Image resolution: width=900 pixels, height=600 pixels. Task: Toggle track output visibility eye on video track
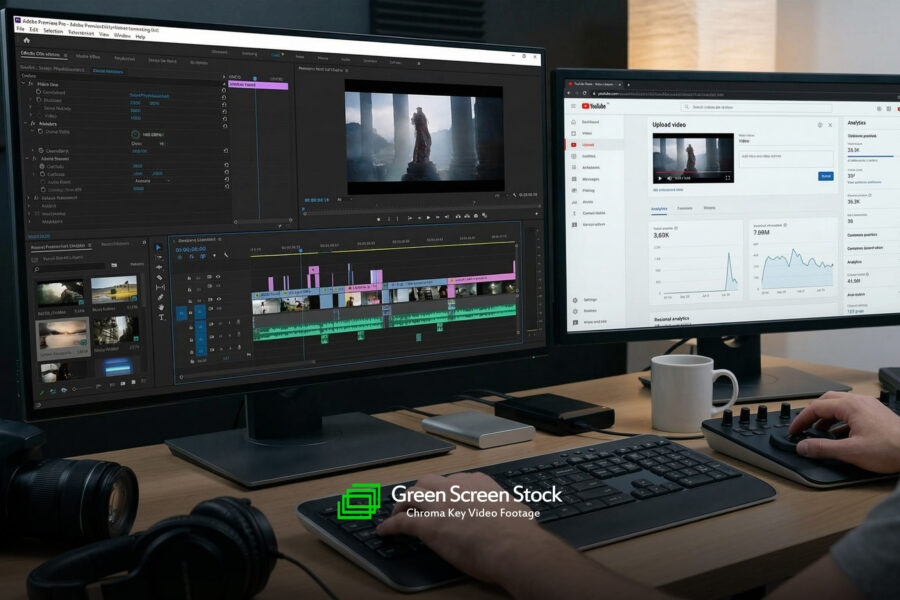(219, 276)
